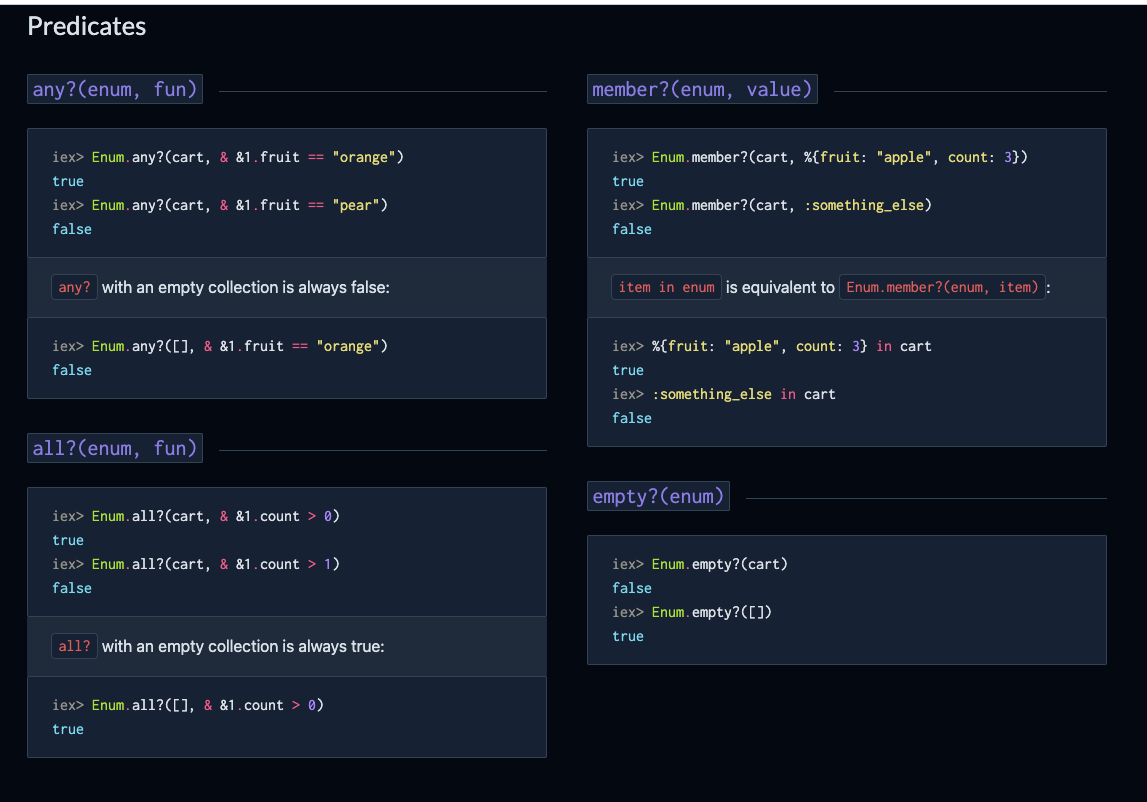1147x802 pixels.
Task: Click 'false' result under ':something_else in cart'
Action: click(x=632, y=419)
